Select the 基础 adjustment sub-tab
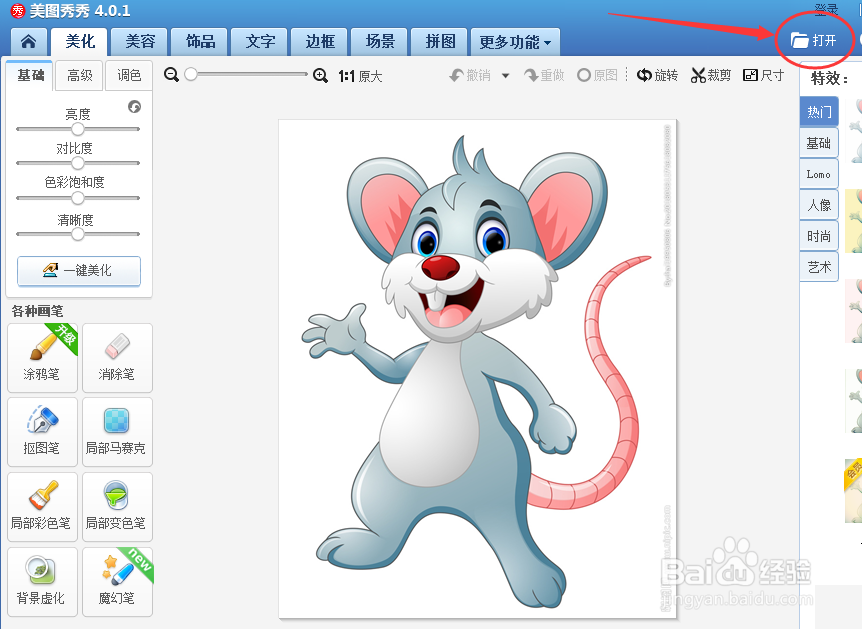The height and width of the screenshot is (629, 862). (30, 75)
